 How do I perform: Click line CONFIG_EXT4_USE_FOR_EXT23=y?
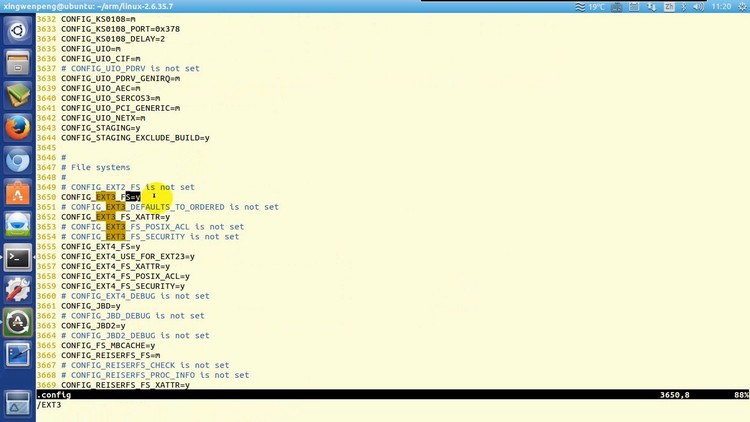tap(128, 256)
